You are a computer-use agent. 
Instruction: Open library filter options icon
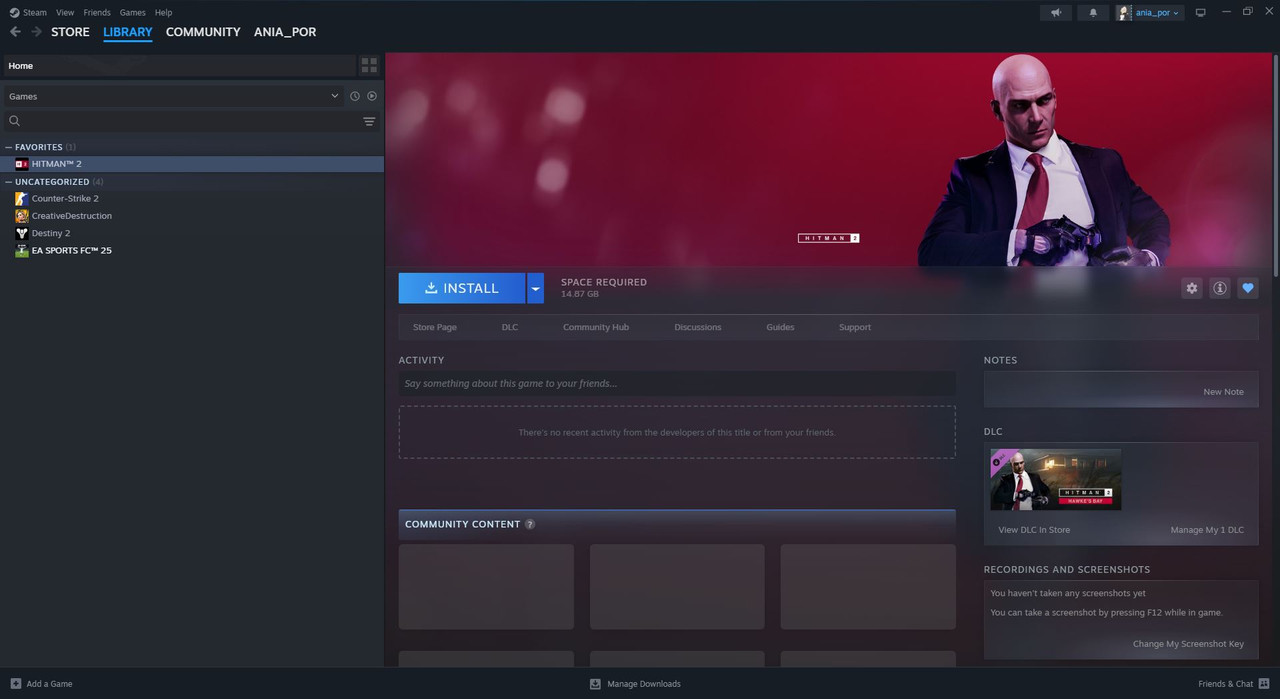tap(369, 121)
